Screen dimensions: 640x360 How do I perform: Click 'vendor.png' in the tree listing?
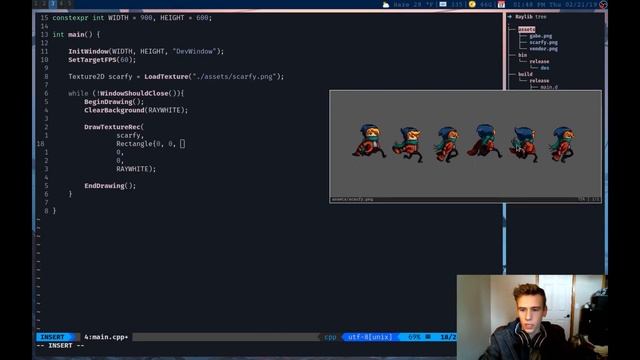click(x=543, y=49)
